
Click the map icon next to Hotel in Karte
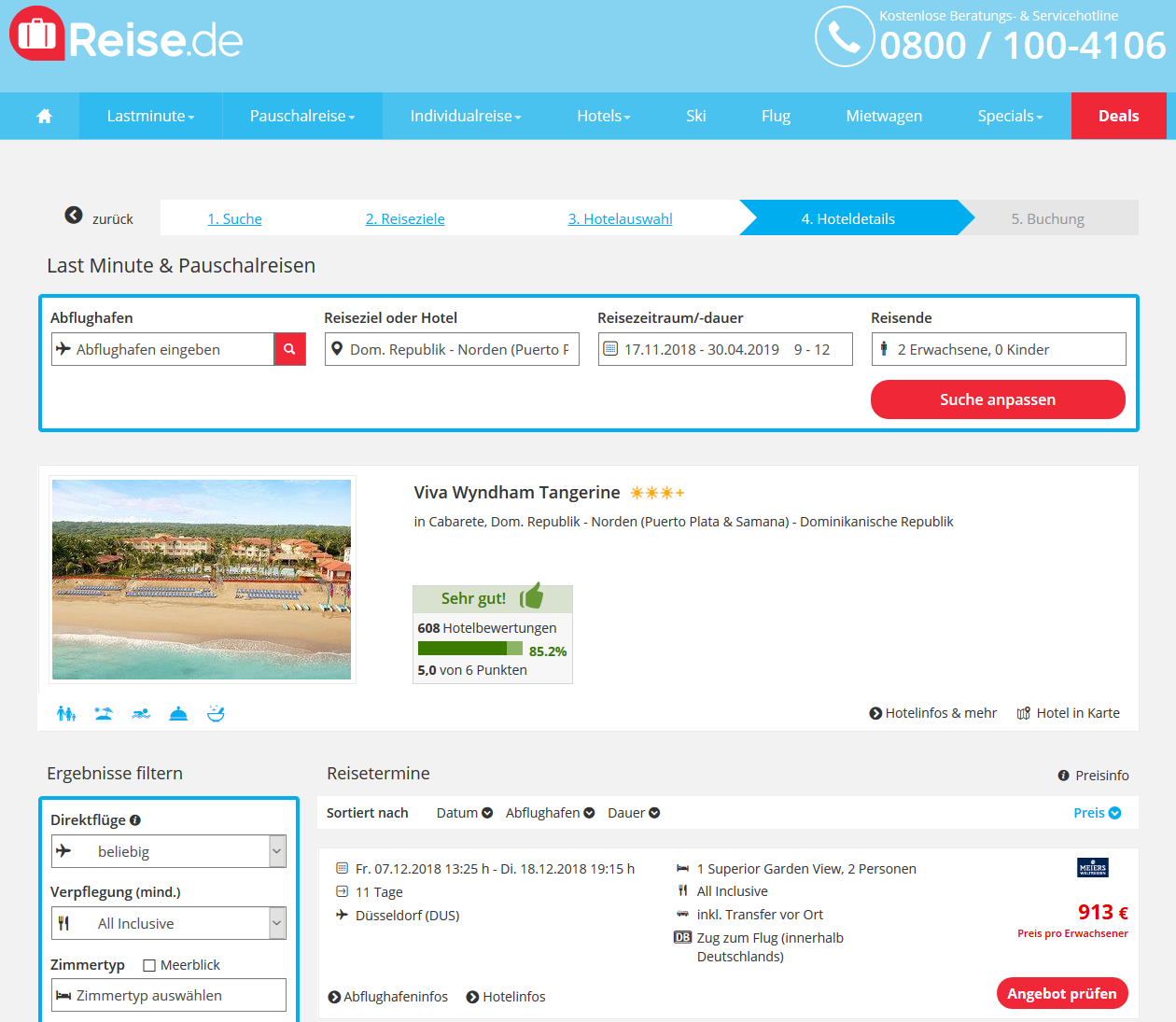[x=1024, y=713]
